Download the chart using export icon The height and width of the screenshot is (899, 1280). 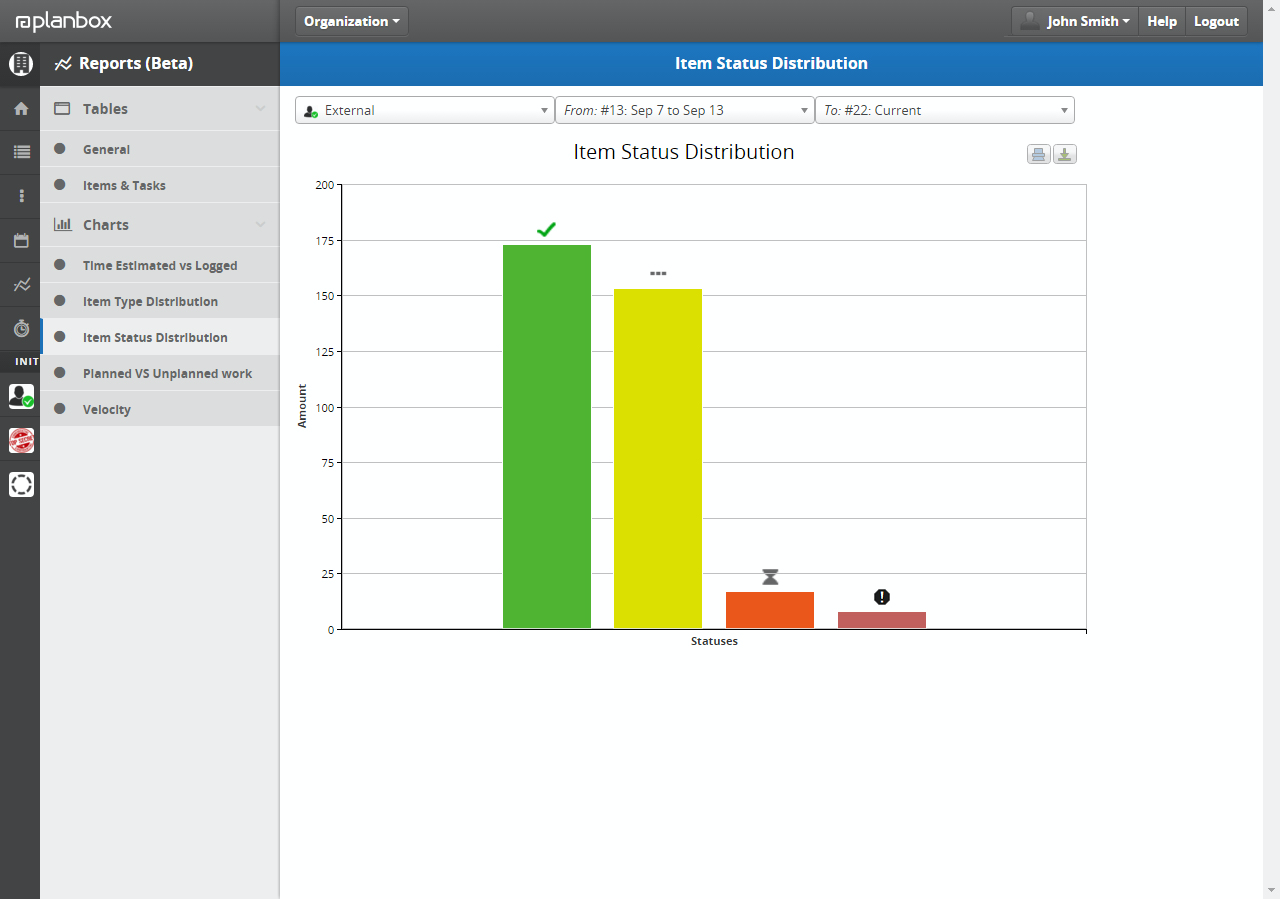(1065, 154)
